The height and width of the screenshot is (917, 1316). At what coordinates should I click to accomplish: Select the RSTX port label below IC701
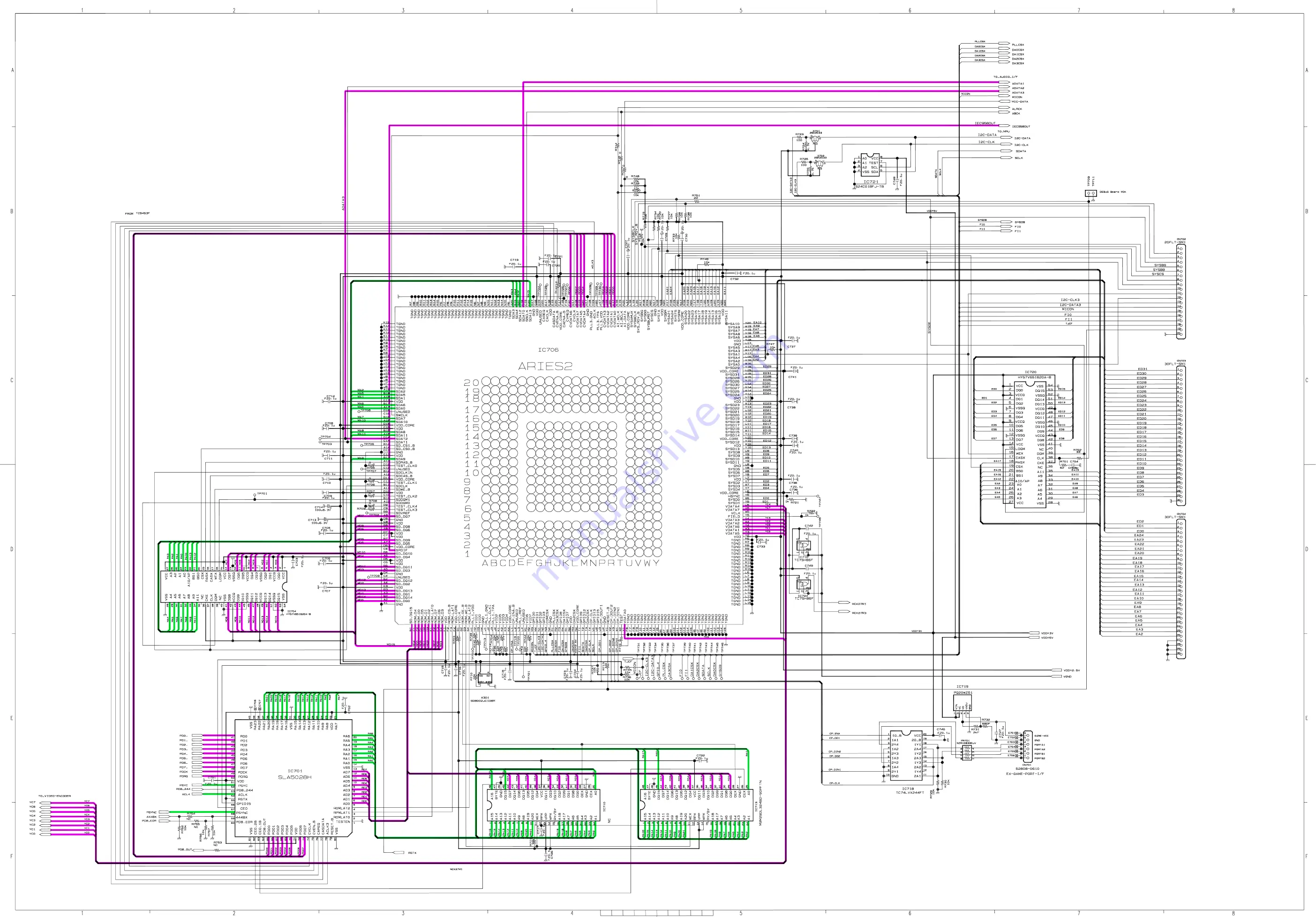tap(412, 853)
